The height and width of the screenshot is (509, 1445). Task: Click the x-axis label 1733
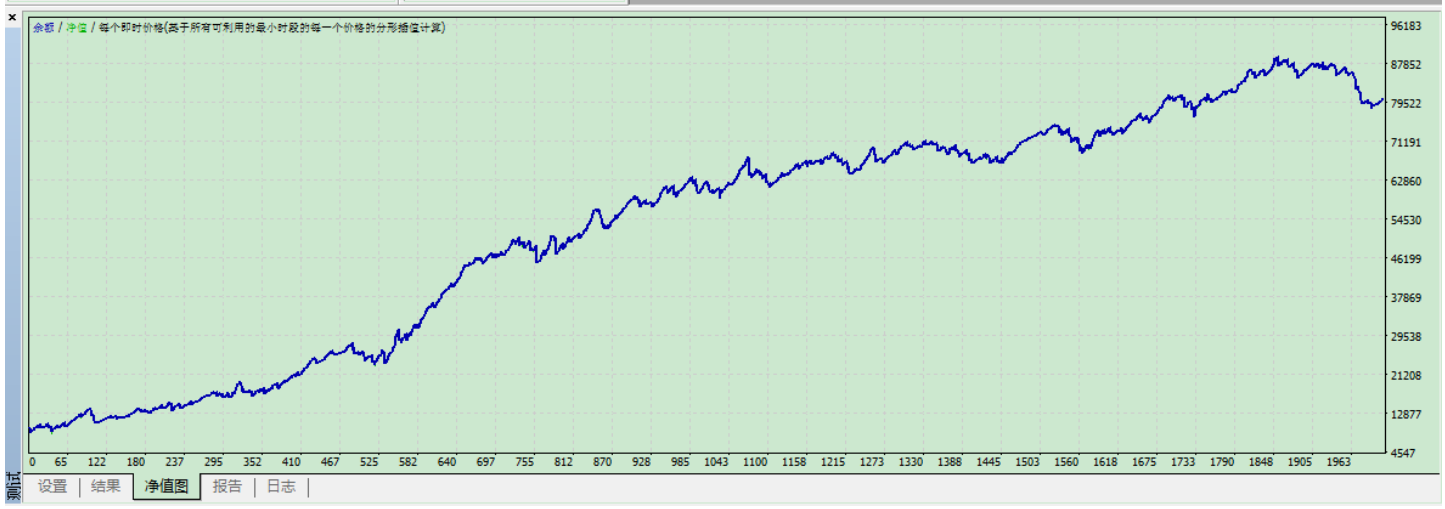click(x=1183, y=462)
